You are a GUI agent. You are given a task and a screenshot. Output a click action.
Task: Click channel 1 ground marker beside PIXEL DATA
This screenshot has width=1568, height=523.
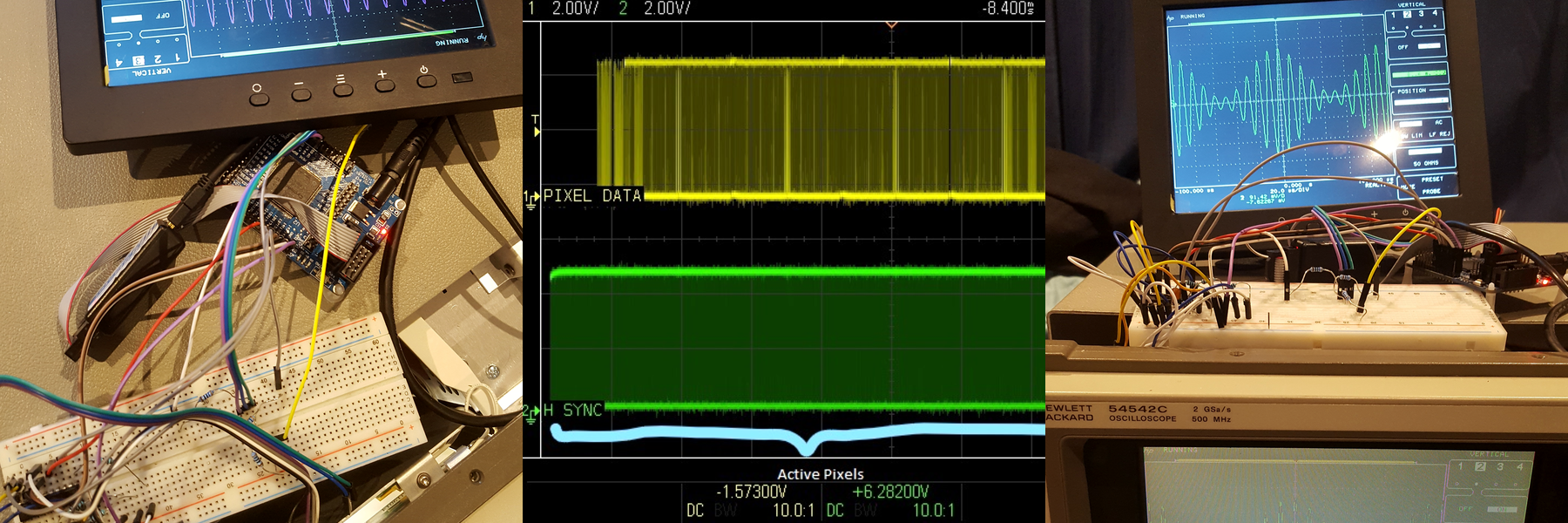point(530,199)
